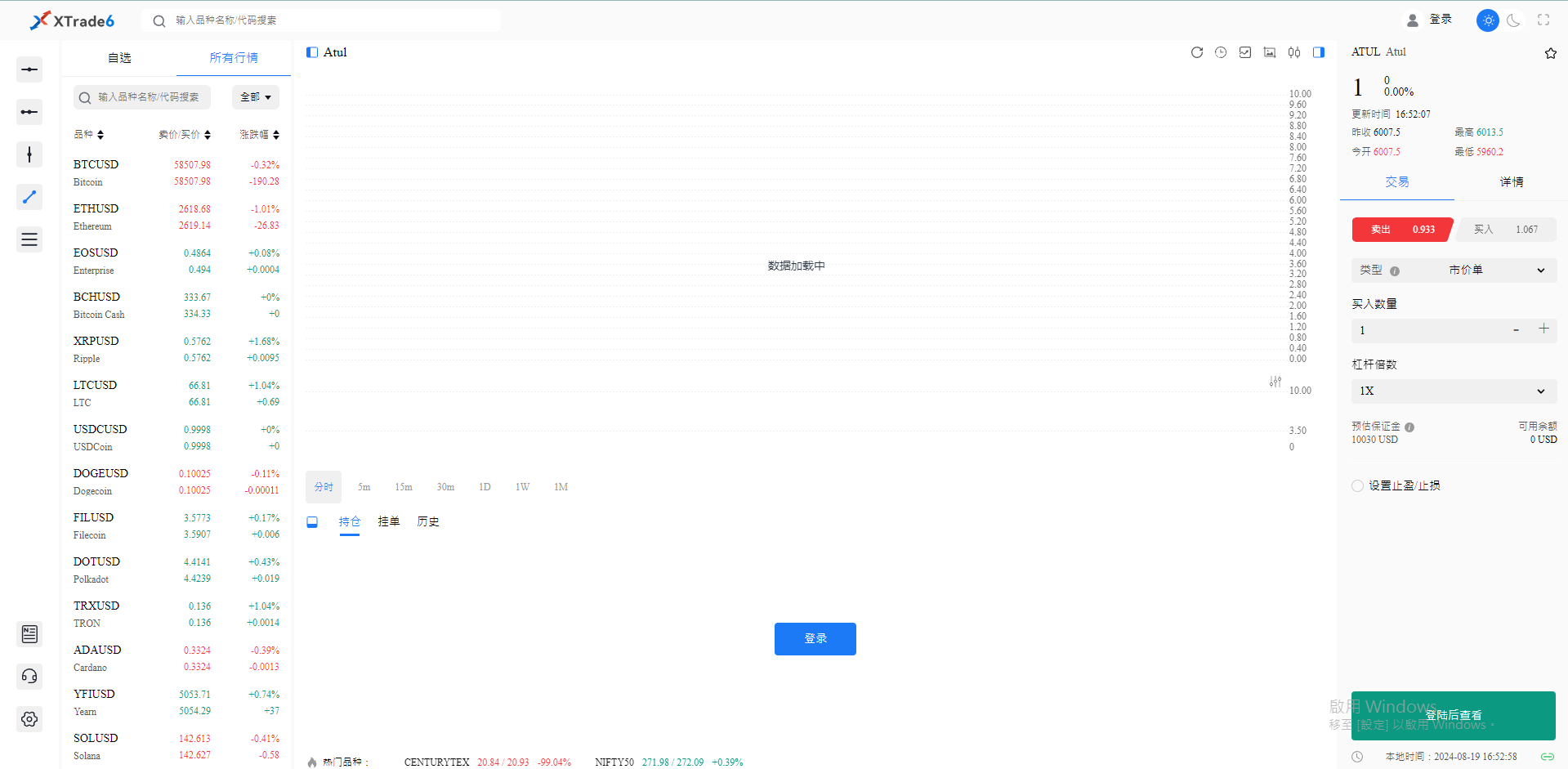Switch chart to candlestick style
The image size is (1568, 769).
(x=1293, y=52)
